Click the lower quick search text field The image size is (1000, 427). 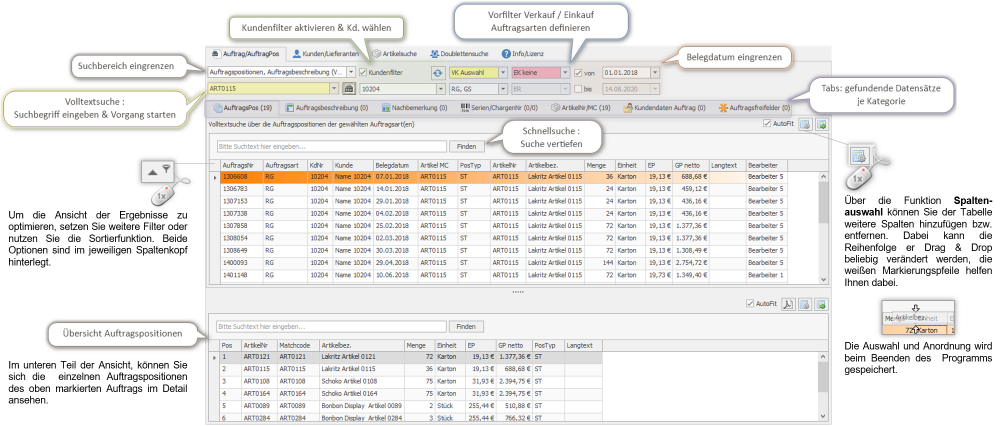pyautogui.click(x=332, y=326)
